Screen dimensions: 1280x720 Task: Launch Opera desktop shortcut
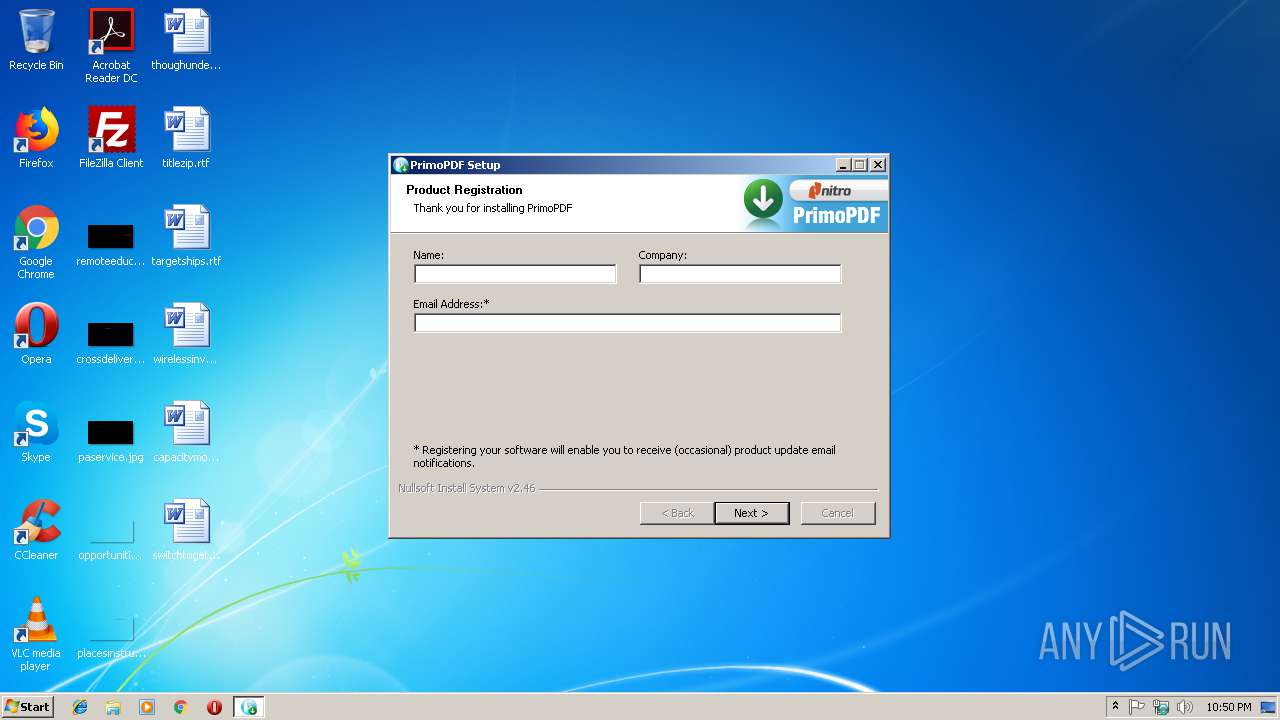(x=36, y=334)
